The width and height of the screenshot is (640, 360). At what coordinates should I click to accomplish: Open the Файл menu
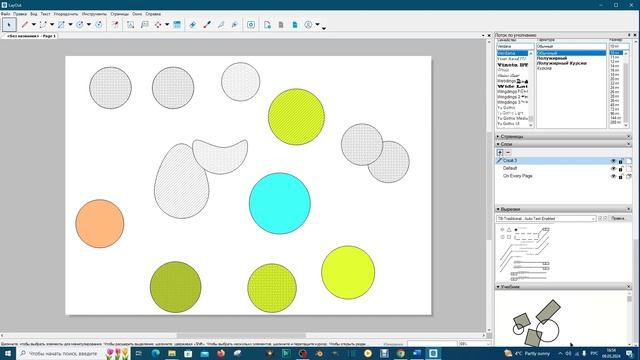[x=5, y=14]
